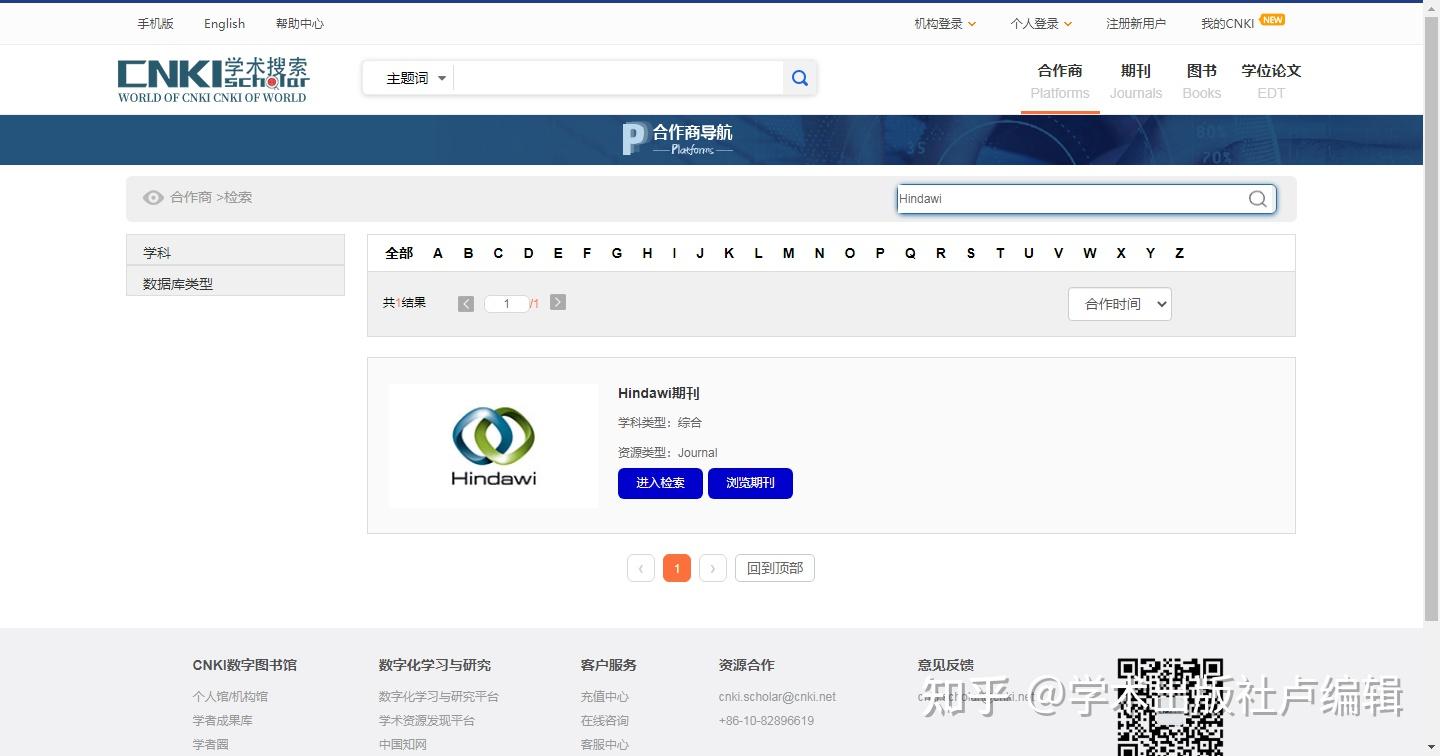Select the 全部 alphabet filter

399,253
